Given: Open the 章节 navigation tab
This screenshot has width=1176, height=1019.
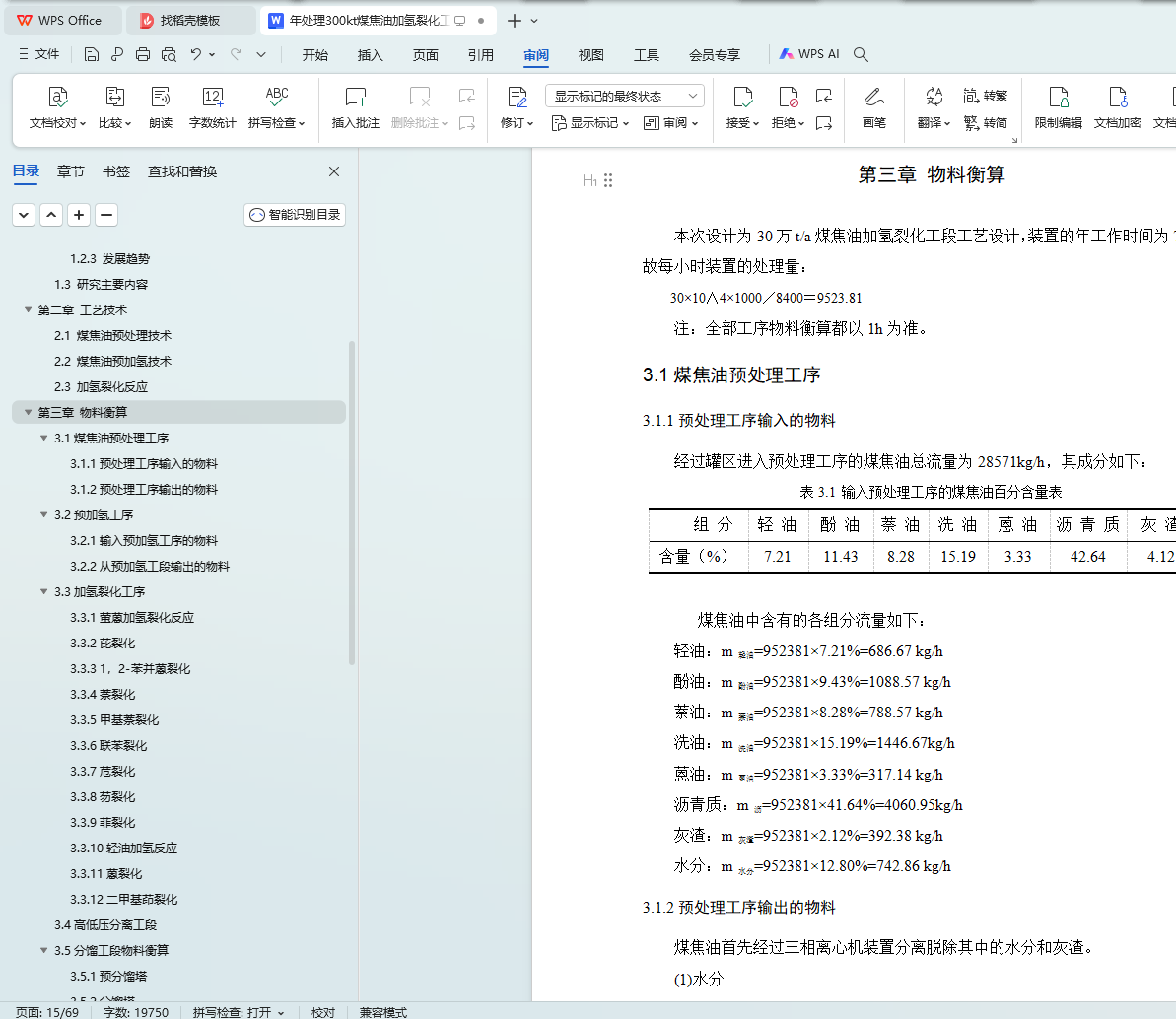Looking at the screenshot, I should click(71, 171).
